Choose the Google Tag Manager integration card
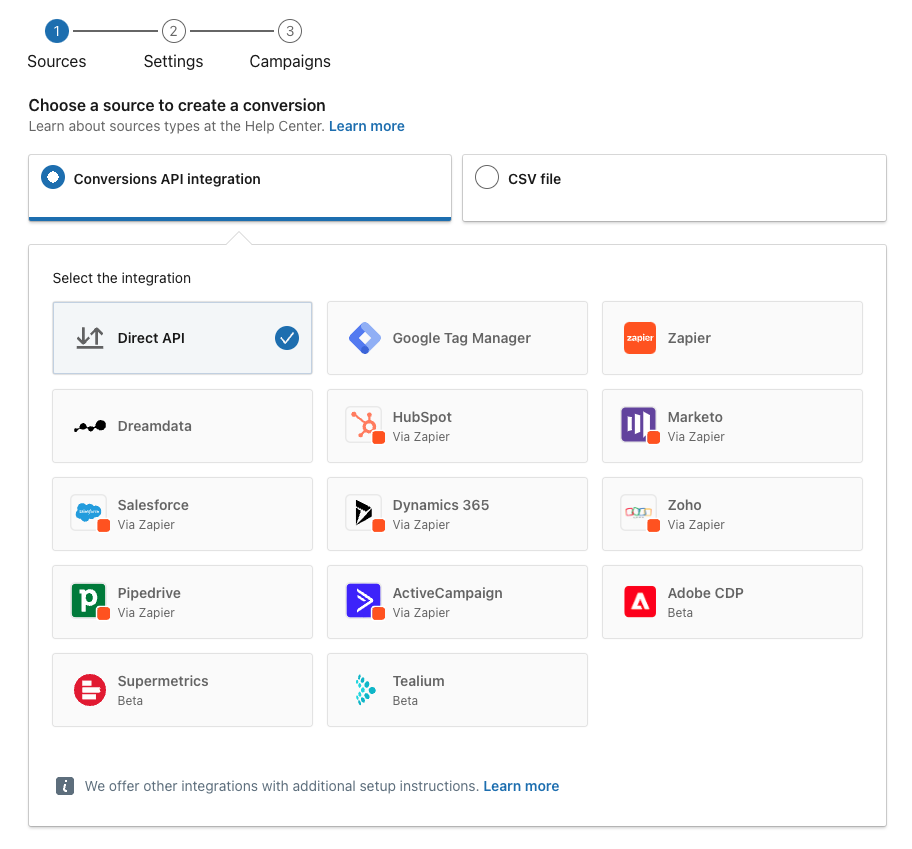Screen dimensions: 912x849 coord(457,338)
